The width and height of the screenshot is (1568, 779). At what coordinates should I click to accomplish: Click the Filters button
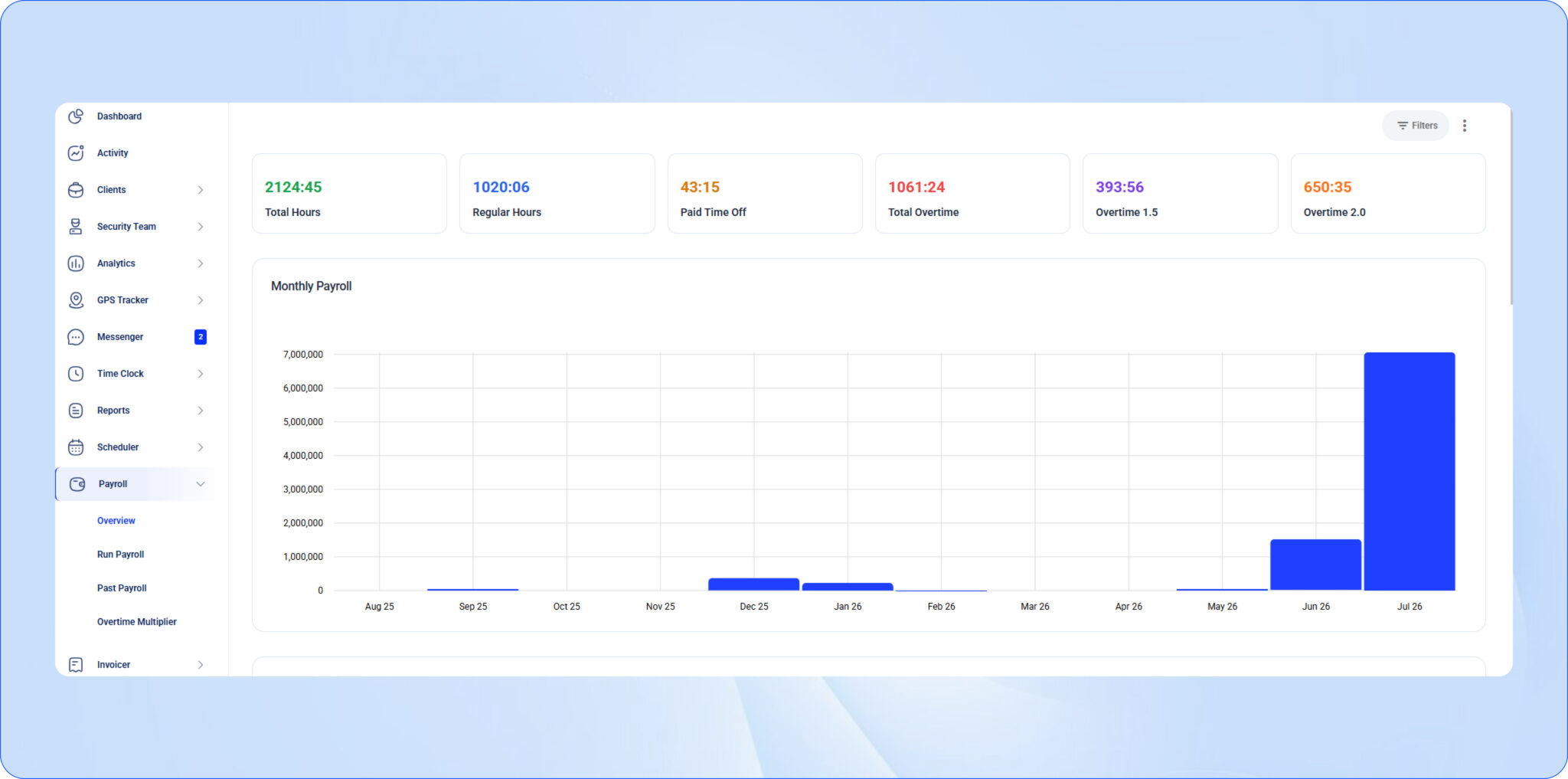[1416, 126]
